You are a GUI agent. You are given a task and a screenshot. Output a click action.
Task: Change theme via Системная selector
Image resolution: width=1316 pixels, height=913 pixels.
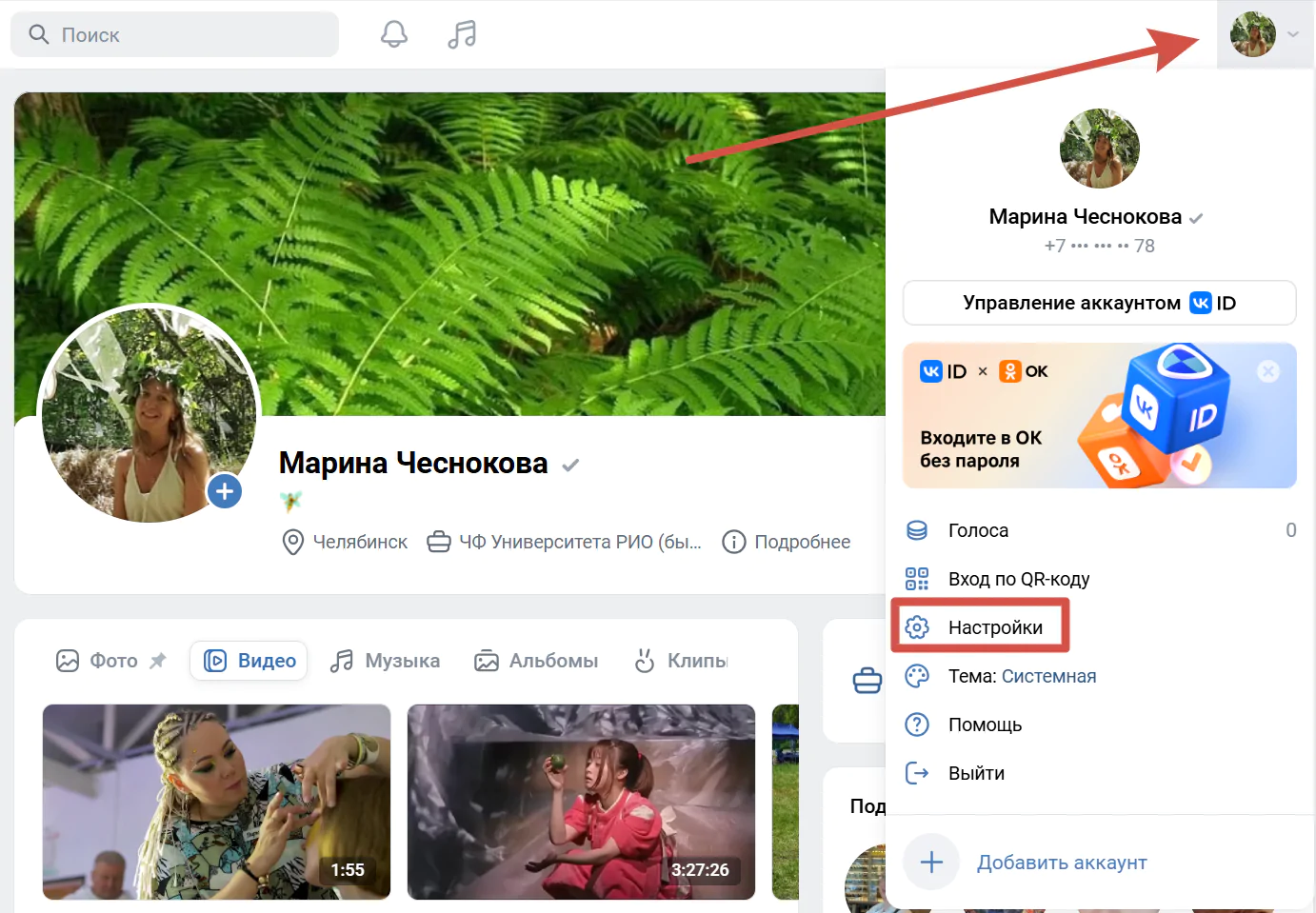(x=1048, y=676)
